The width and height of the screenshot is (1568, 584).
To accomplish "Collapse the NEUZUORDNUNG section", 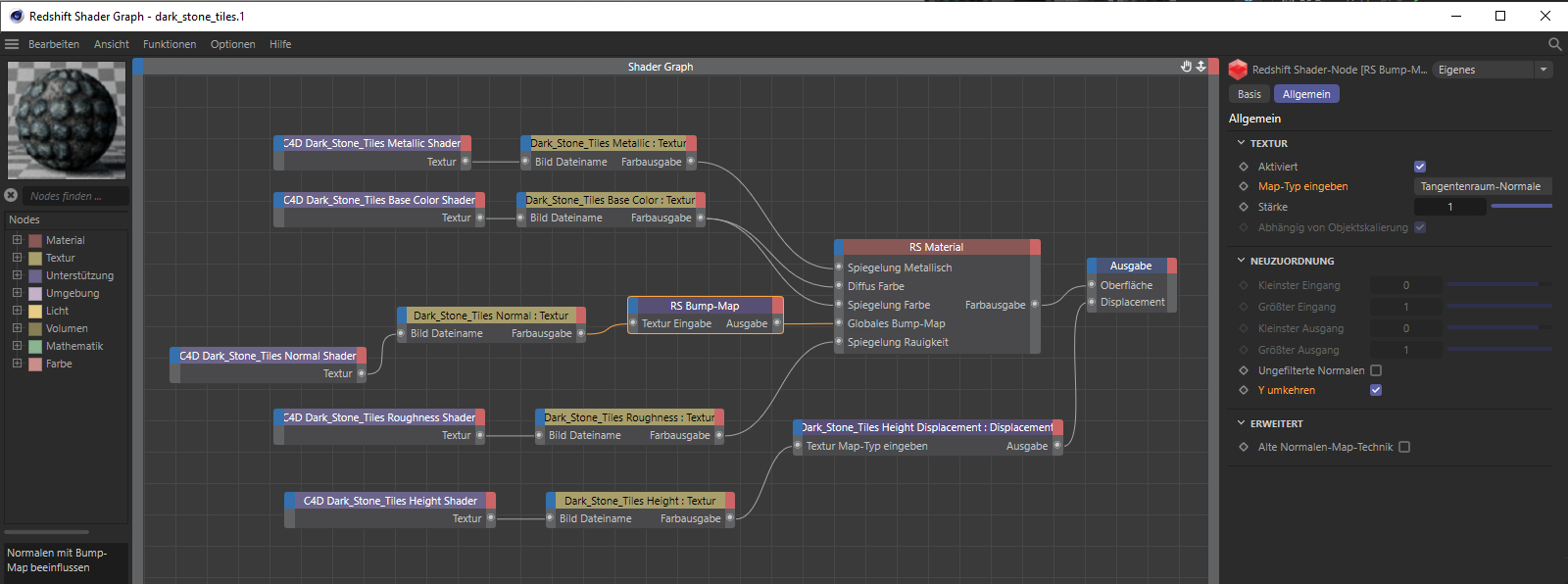I will (x=1242, y=261).
